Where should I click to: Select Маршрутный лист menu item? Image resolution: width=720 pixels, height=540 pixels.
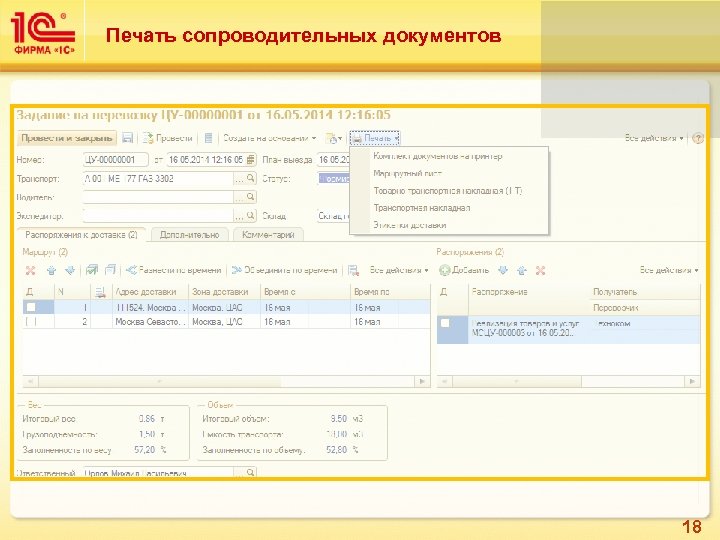click(x=408, y=174)
